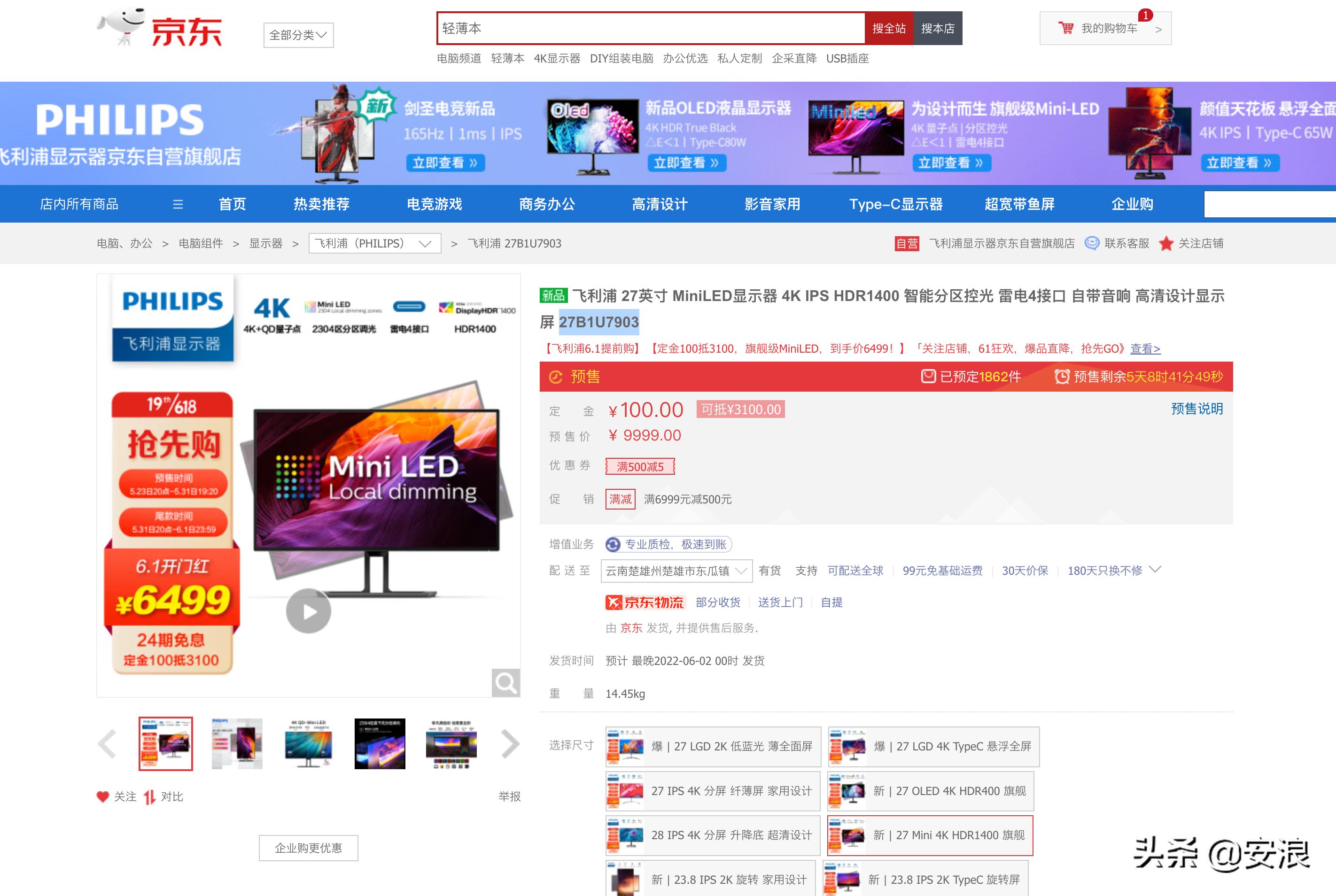Click the 企业购更优惠 button

pos(308,848)
